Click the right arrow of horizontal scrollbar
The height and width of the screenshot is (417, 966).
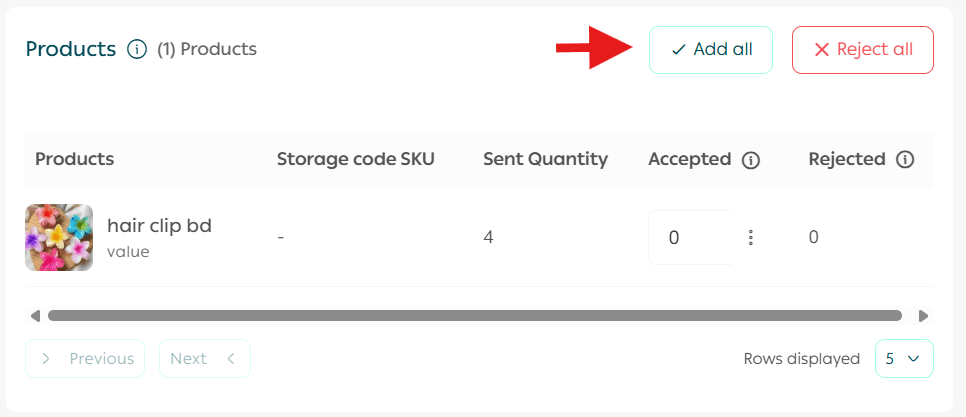tap(923, 316)
